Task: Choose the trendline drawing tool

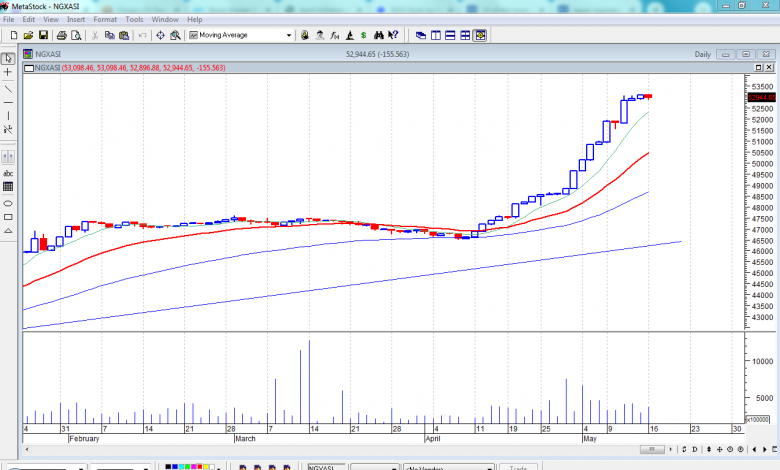Action: [x=9, y=88]
